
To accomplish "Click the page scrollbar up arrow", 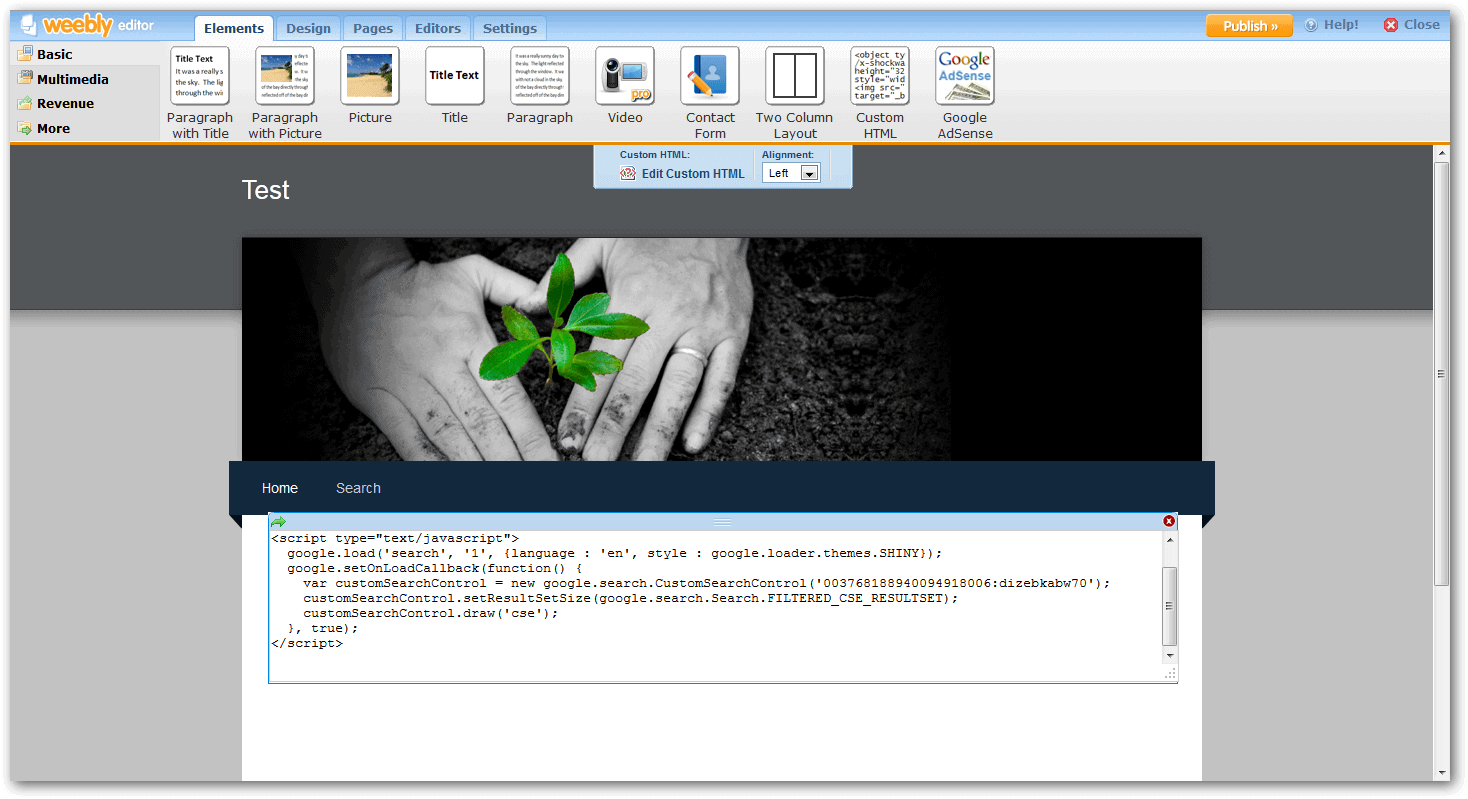I will click(1441, 153).
